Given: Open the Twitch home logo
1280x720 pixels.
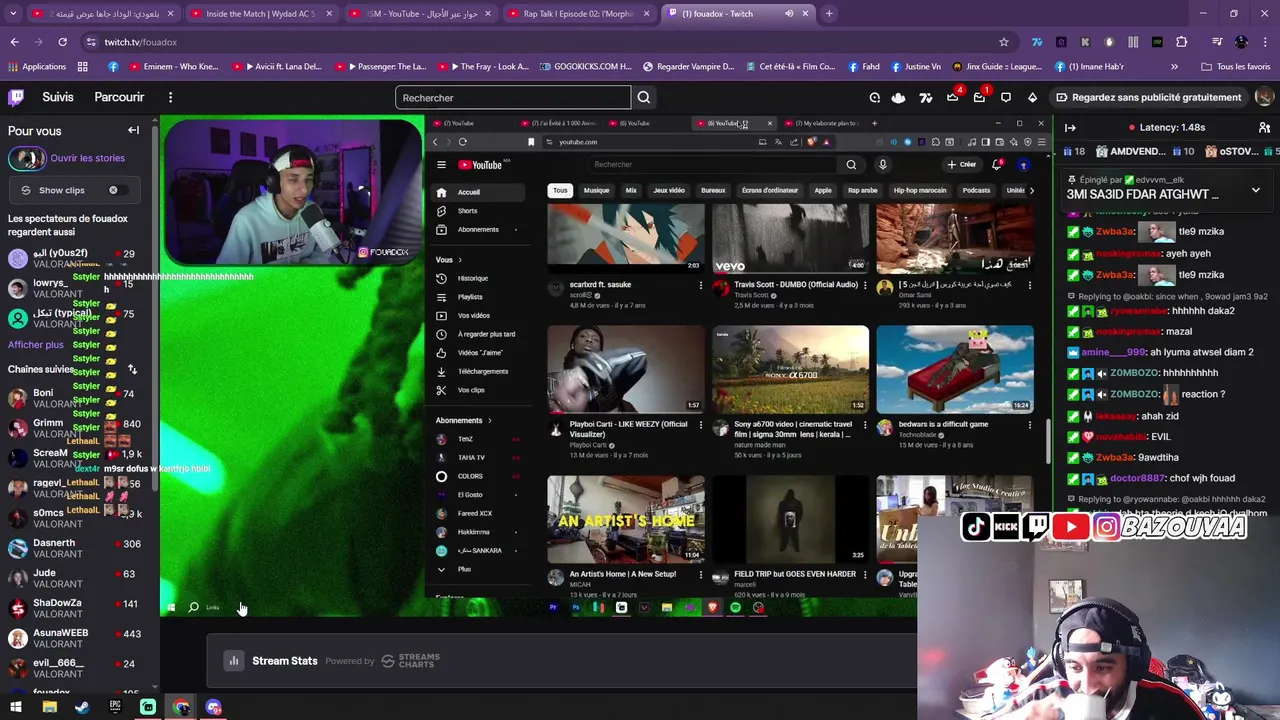Looking at the screenshot, I should click(16, 97).
